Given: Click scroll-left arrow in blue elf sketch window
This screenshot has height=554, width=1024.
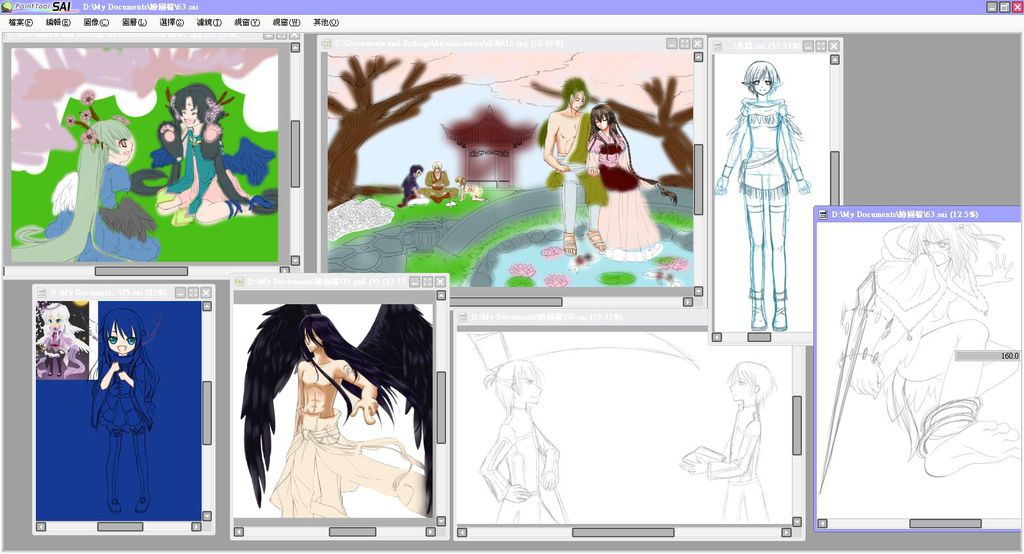Looking at the screenshot, I should (x=717, y=337).
